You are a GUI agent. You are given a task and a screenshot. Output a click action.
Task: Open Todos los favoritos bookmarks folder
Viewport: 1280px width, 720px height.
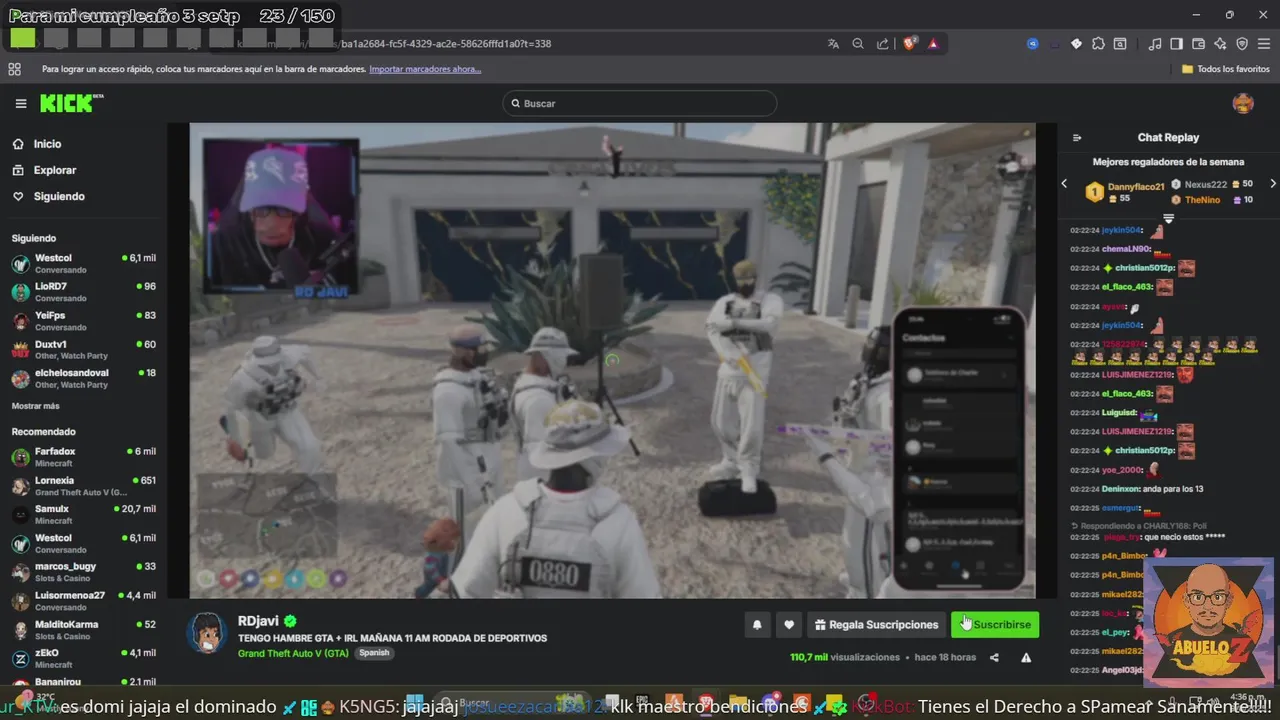pos(1226,69)
